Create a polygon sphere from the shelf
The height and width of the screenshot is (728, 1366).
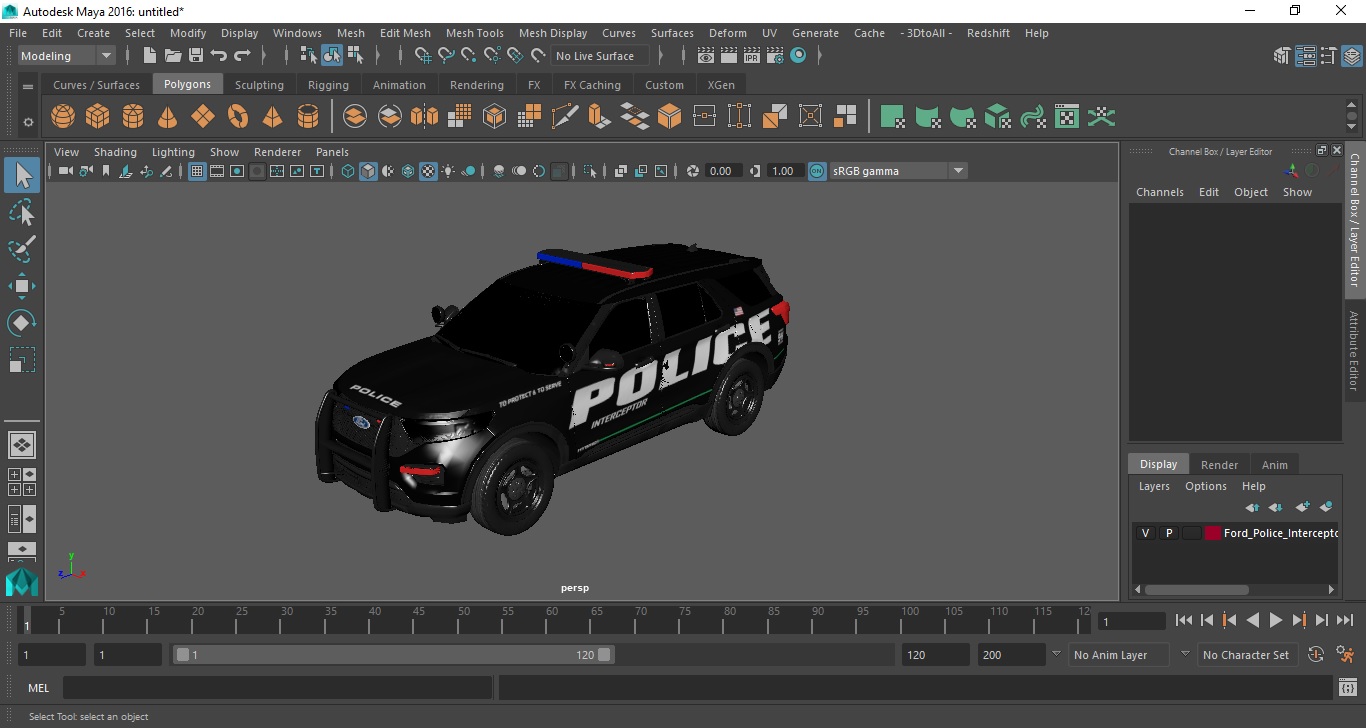(x=63, y=117)
